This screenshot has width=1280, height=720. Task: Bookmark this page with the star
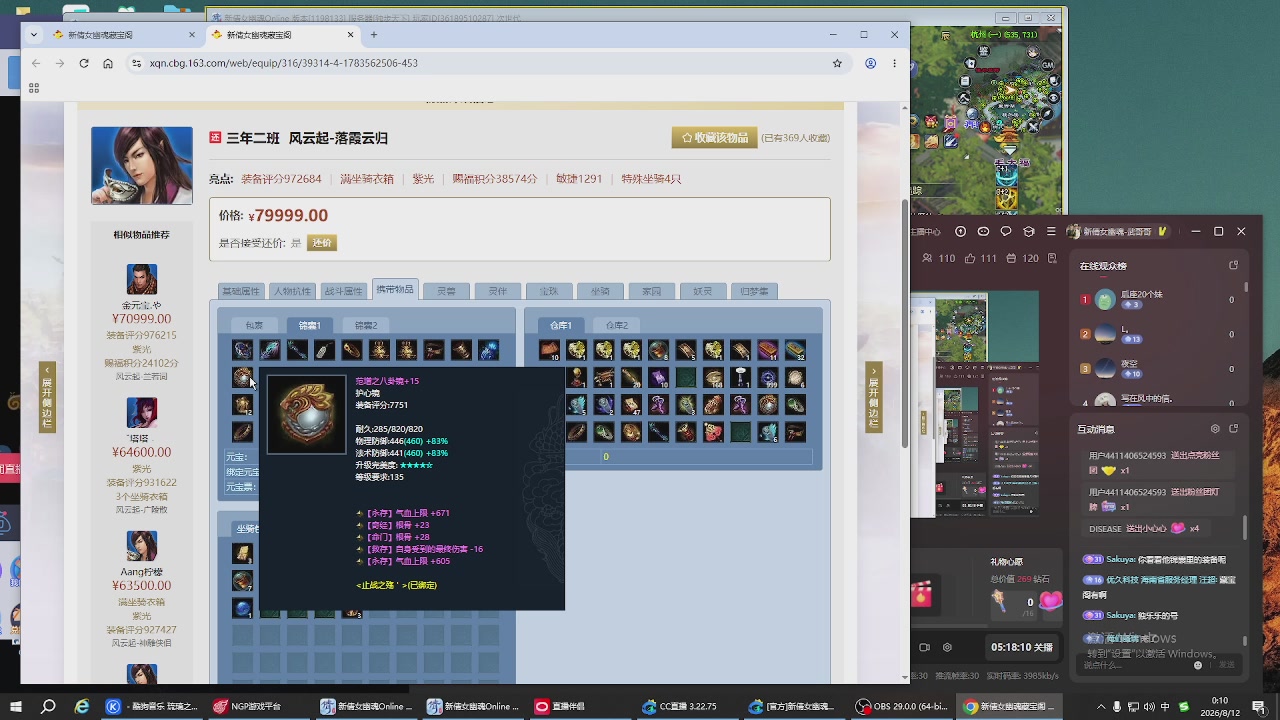pos(837,63)
